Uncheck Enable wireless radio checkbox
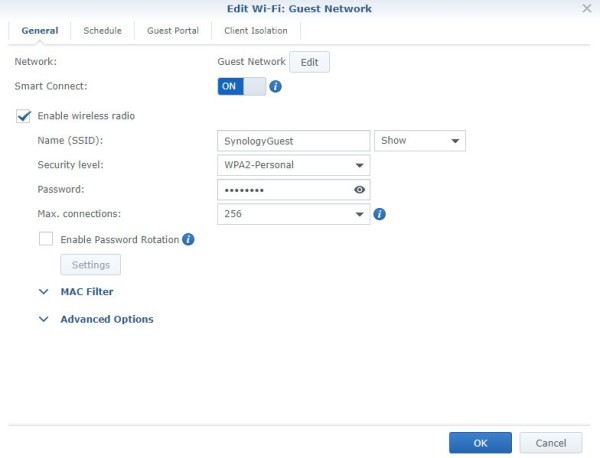Viewport: 600px width, 458px height. point(23,116)
